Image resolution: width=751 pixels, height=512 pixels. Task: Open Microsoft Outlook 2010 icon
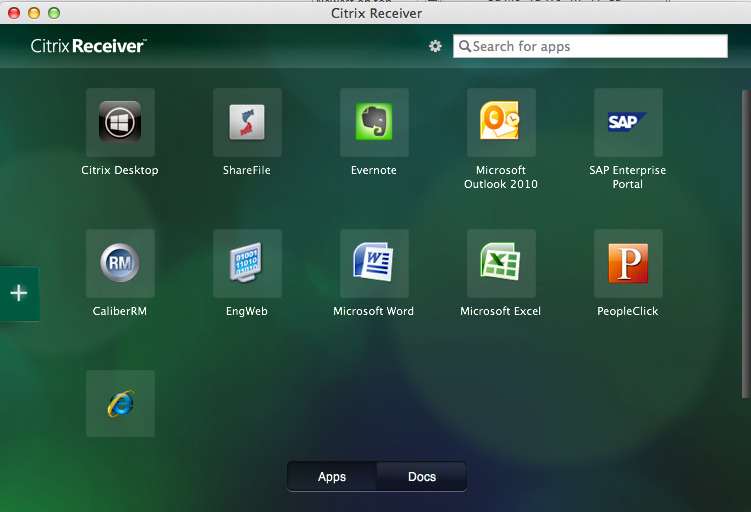click(x=501, y=122)
